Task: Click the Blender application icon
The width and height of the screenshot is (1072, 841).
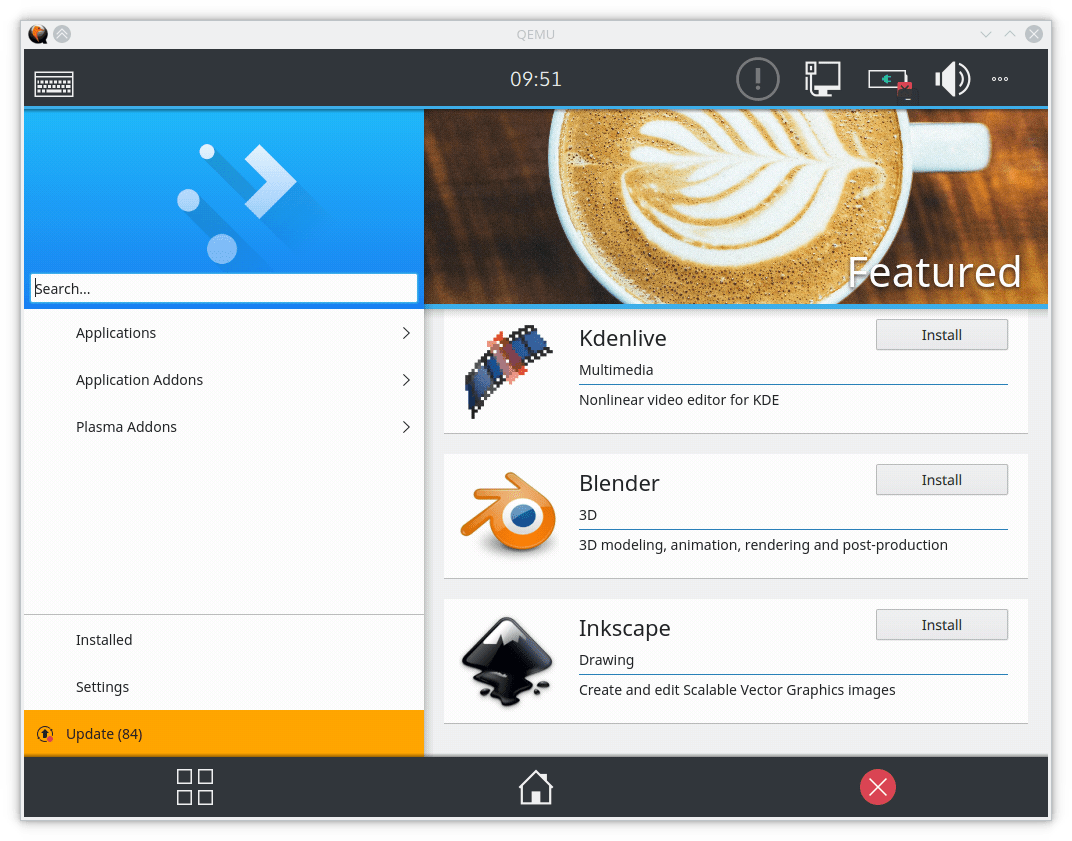Action: click(507, 513)
